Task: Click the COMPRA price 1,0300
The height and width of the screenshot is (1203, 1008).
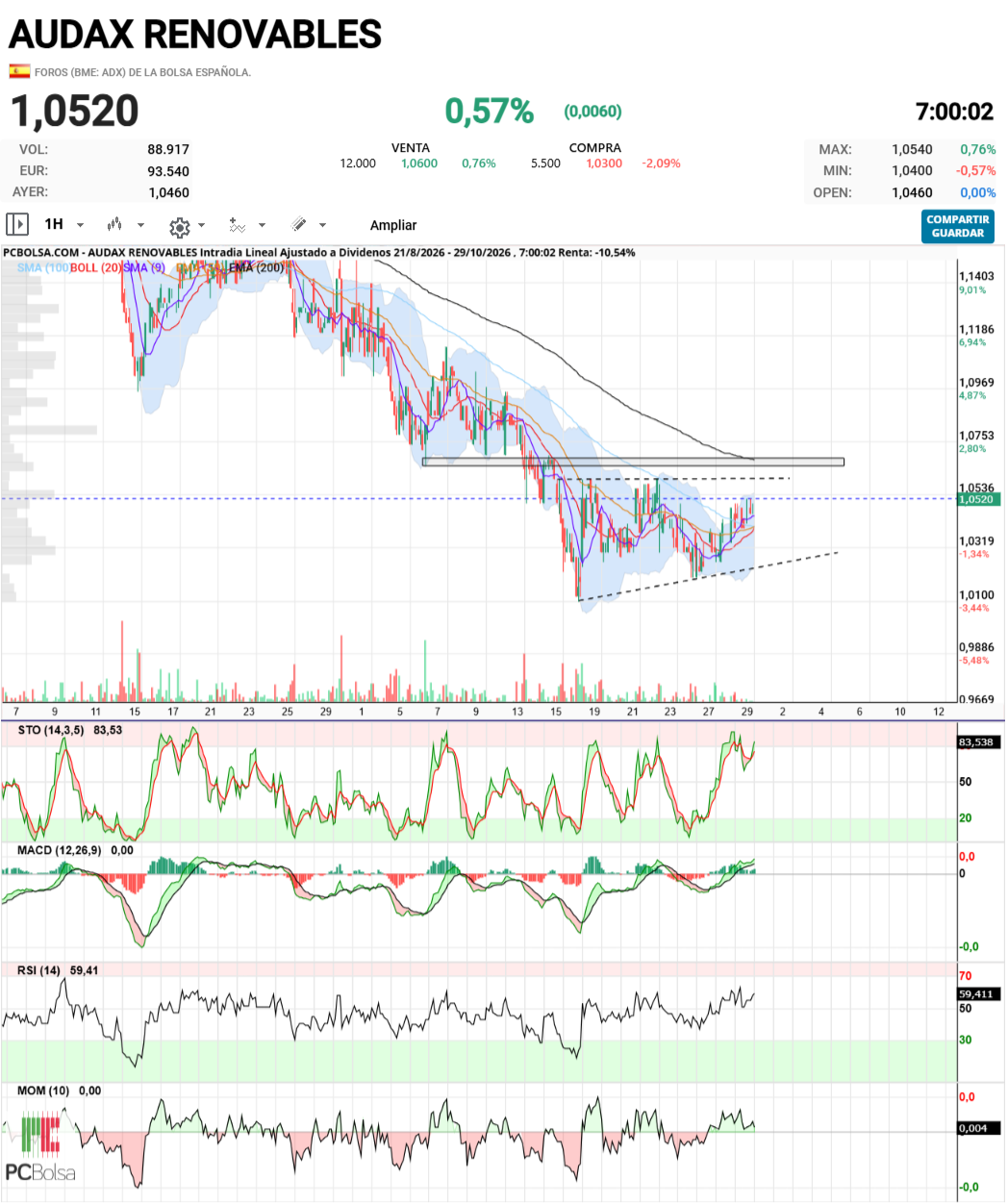Action: tap(604, 163)
